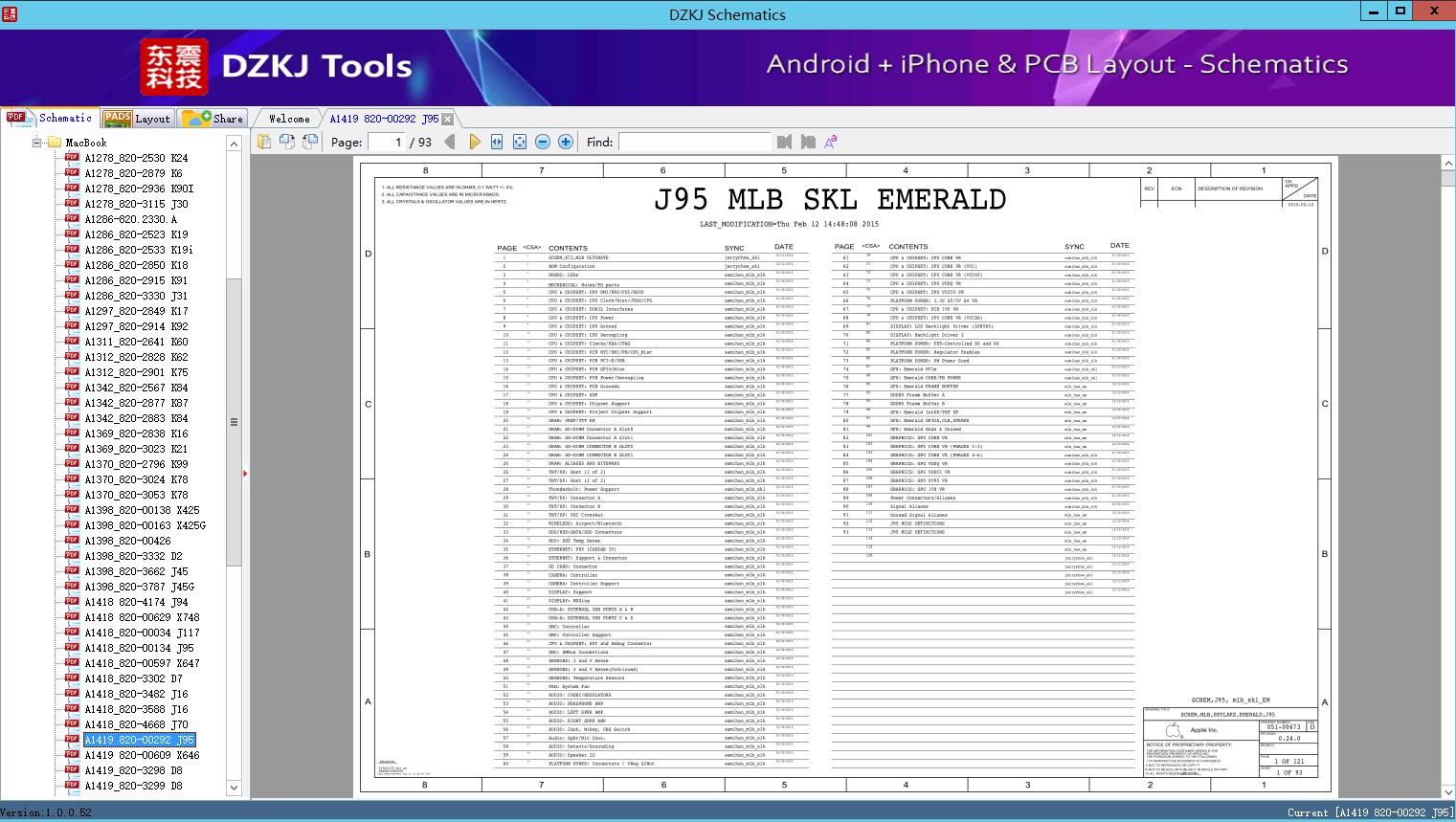Zoom out with the minus icon

pyautogui.click(x=543, y=142)
